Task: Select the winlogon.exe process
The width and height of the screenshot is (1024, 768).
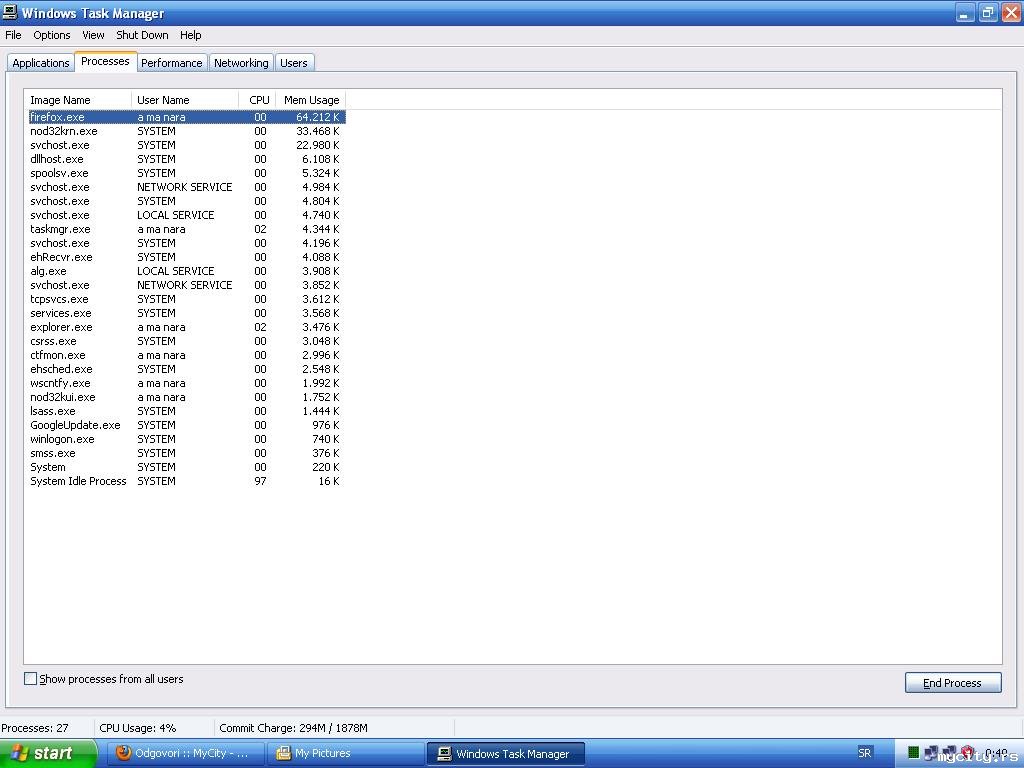Action: pos(186,439)
